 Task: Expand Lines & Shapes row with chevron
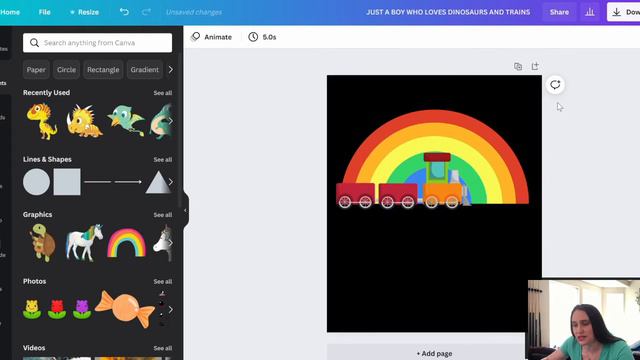(171, 182)
